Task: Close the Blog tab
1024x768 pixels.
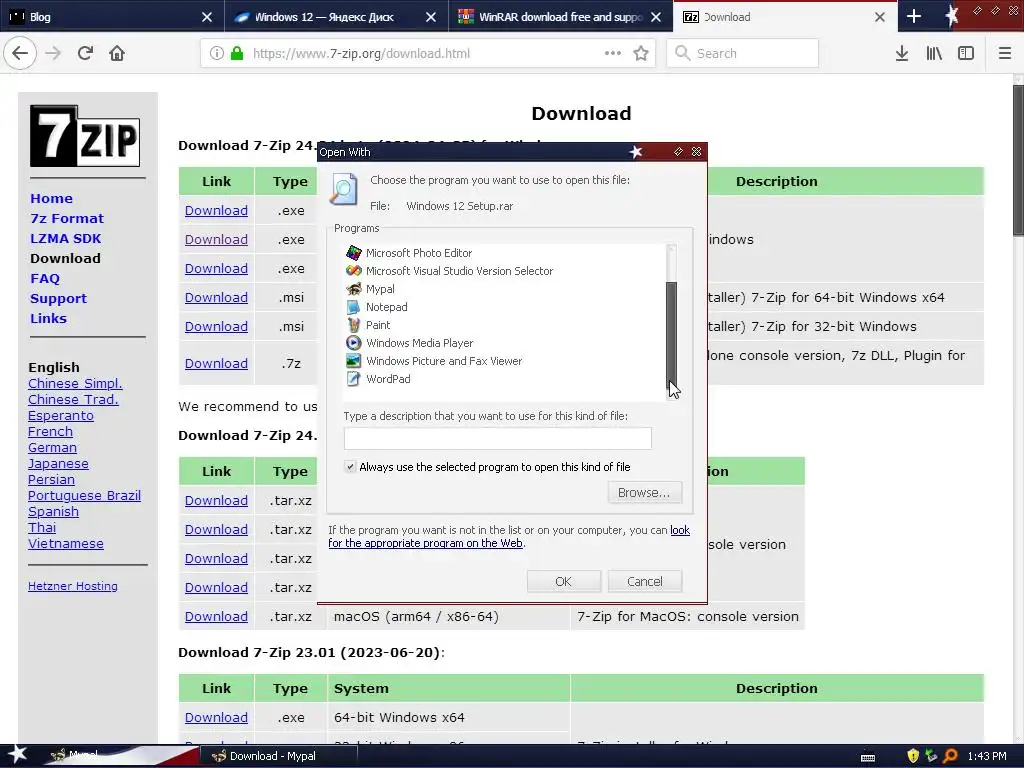Action: click(206, 17)
